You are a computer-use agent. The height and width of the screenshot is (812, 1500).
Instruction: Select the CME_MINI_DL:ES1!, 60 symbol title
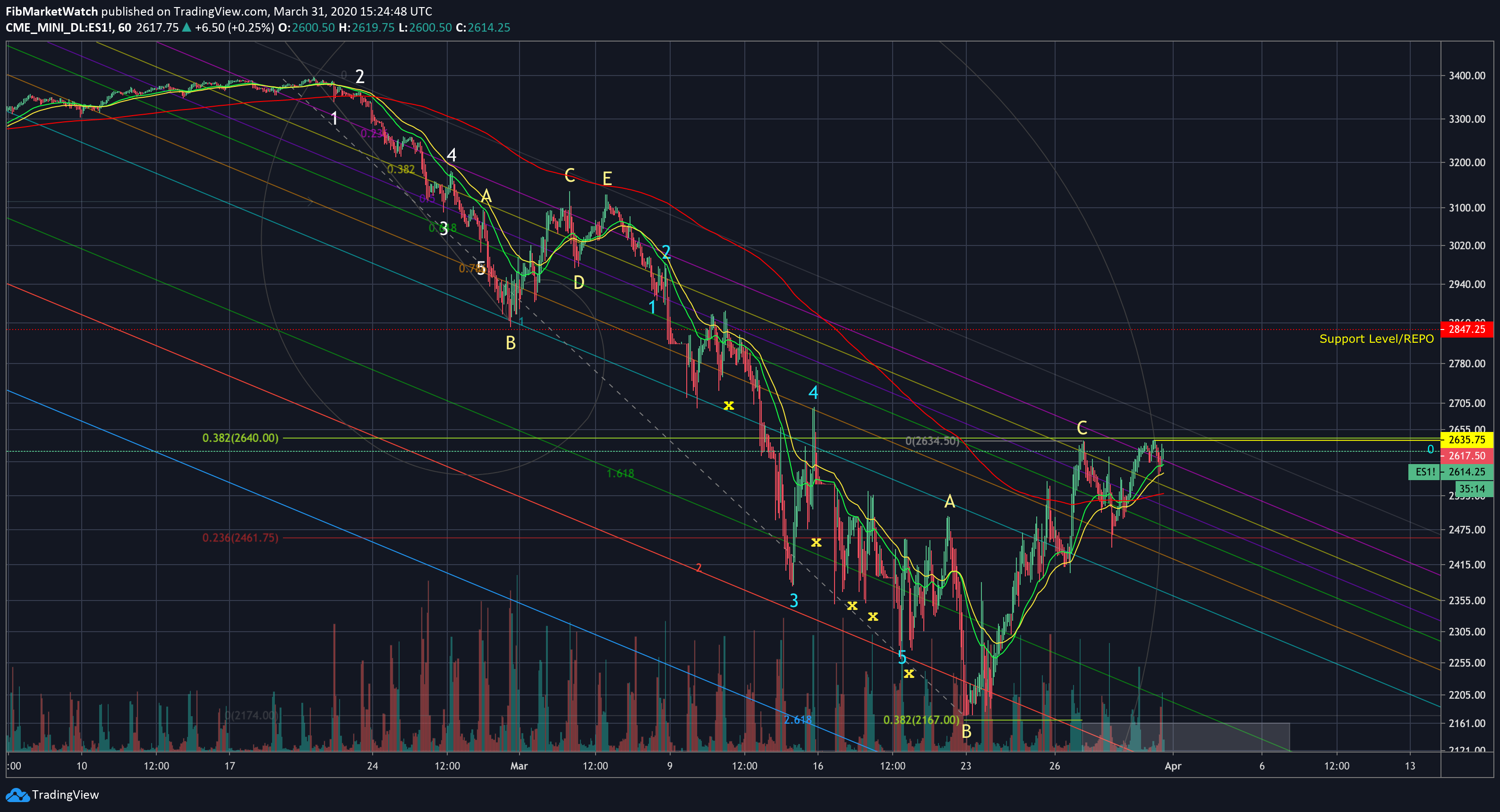[x=68, y=27]
